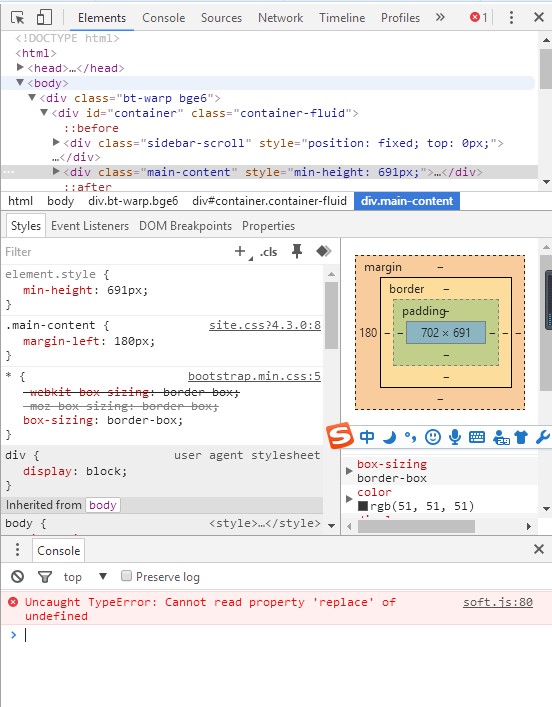Activate the inspect element picker tool
Image resolution: width=552 pixels, height=707 pixels.
(18, 18)
